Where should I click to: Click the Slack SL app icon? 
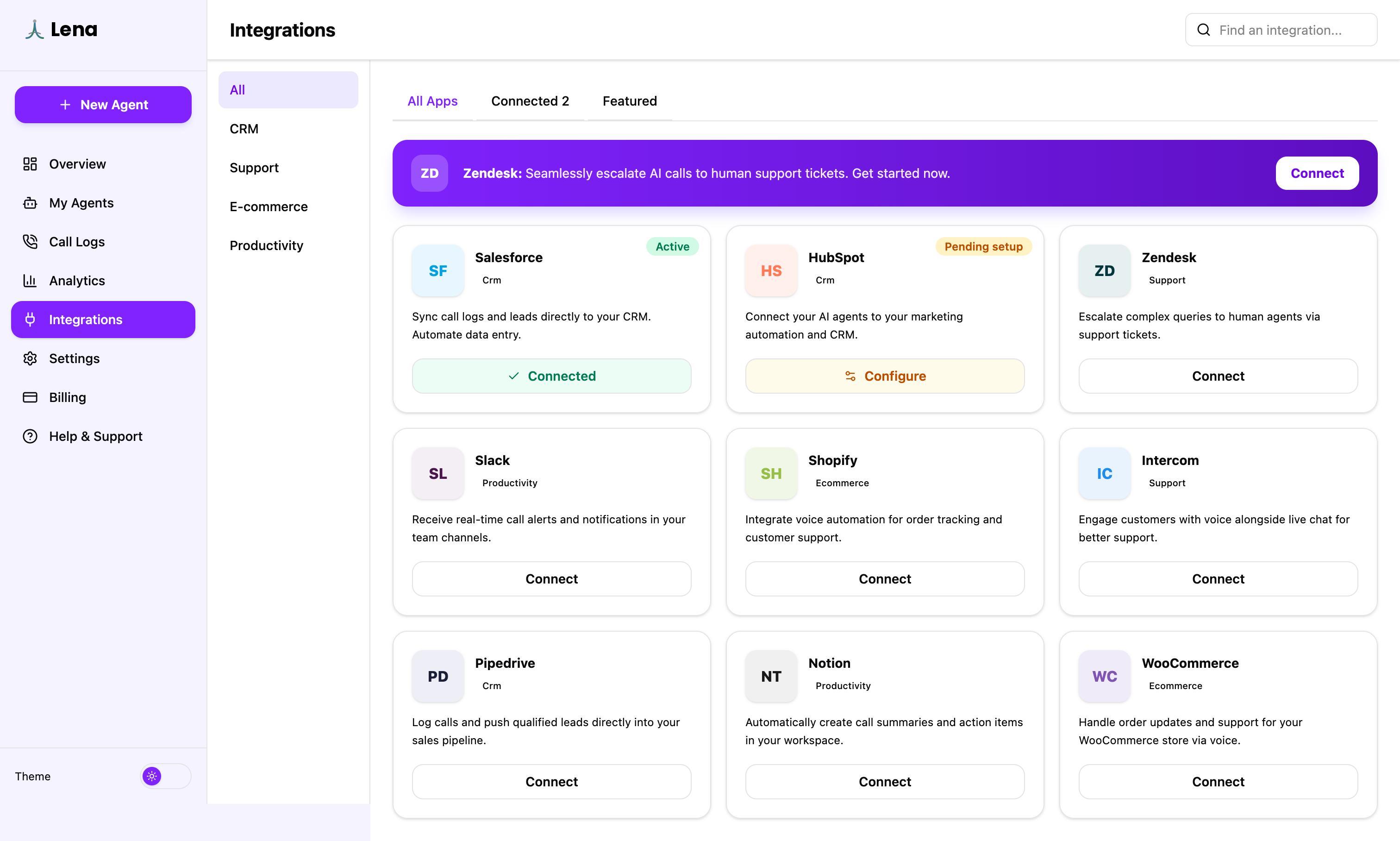coord(438,473)
